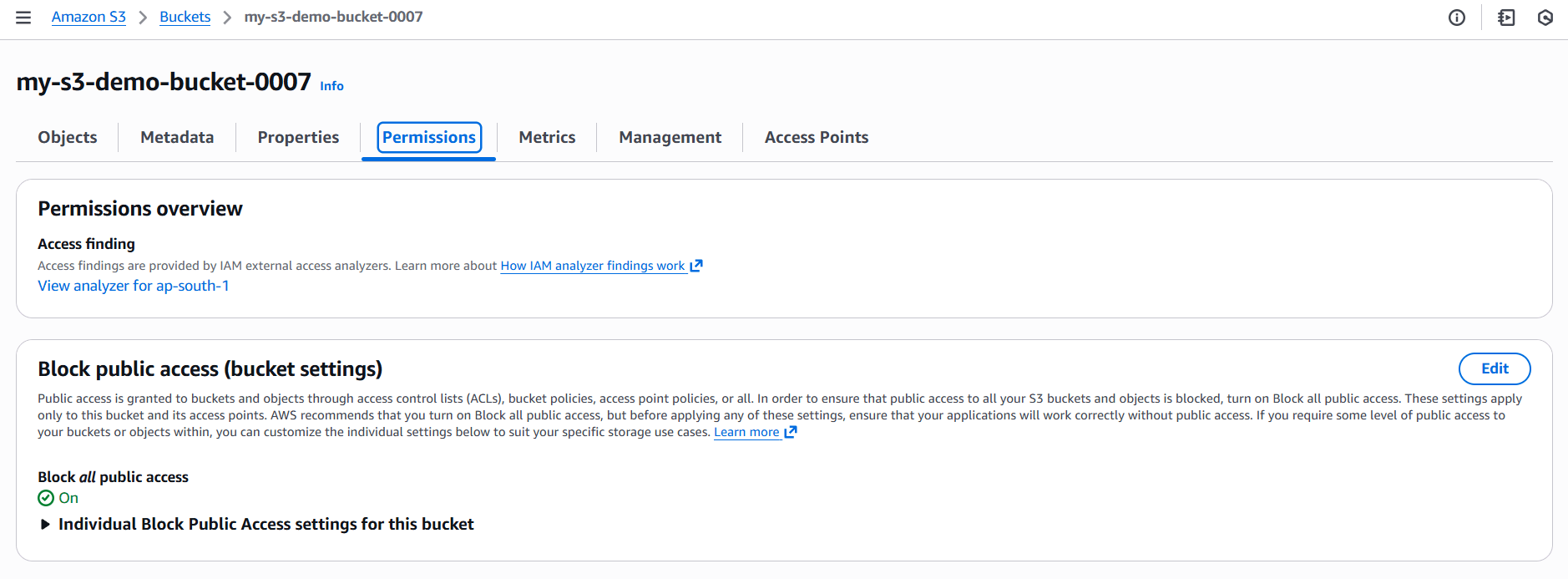
Task: Click external link icon beside IAM analyzer findings
Action: pos(696,266)
